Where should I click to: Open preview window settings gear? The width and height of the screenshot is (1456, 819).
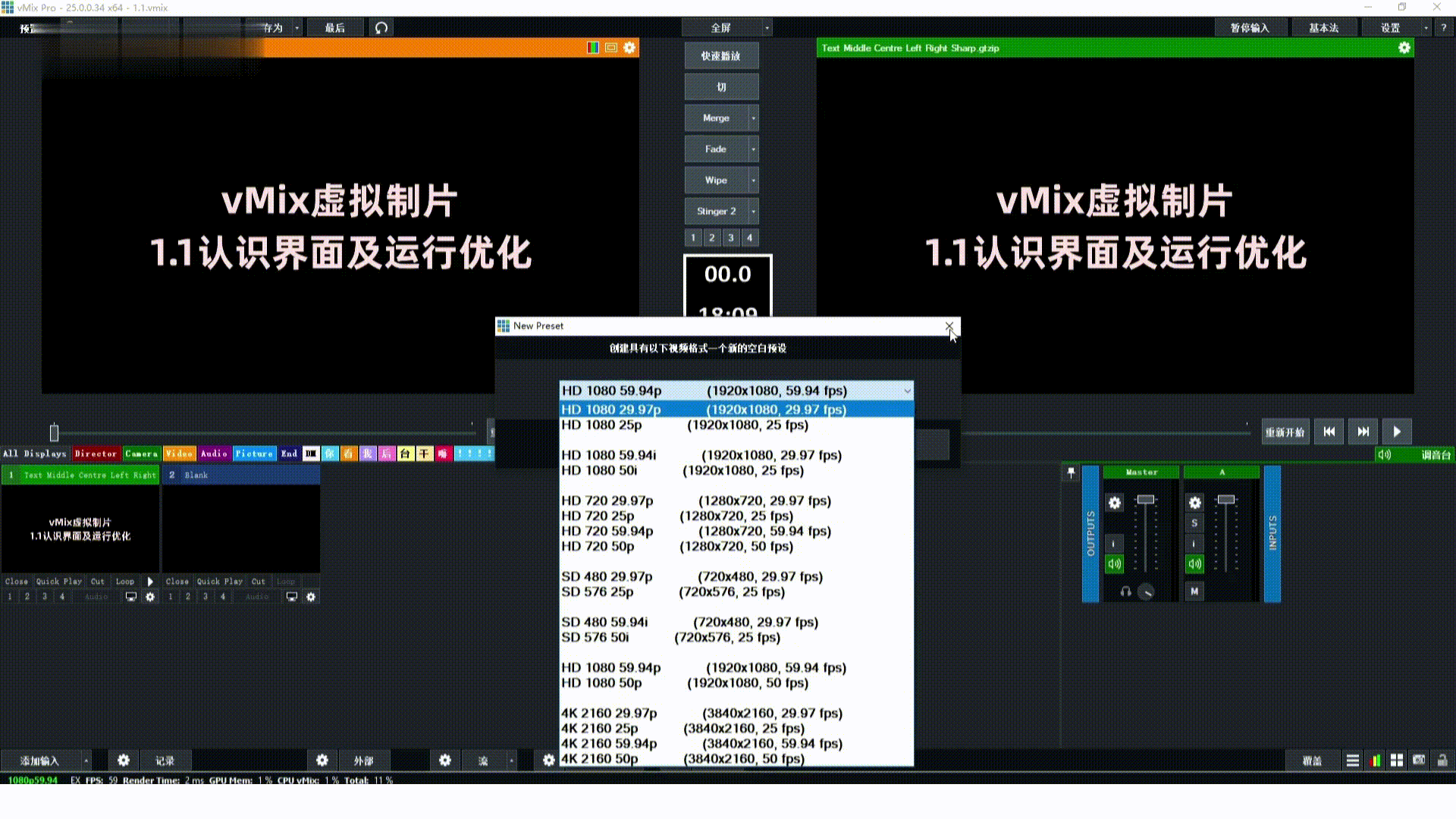click(x=629, y=48)
